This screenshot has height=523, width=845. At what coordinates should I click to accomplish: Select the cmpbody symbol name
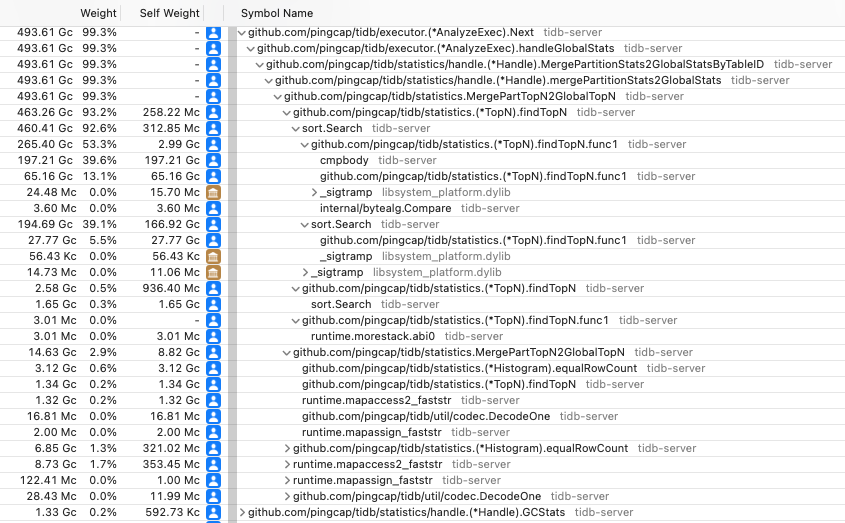[x=344, y=160]
